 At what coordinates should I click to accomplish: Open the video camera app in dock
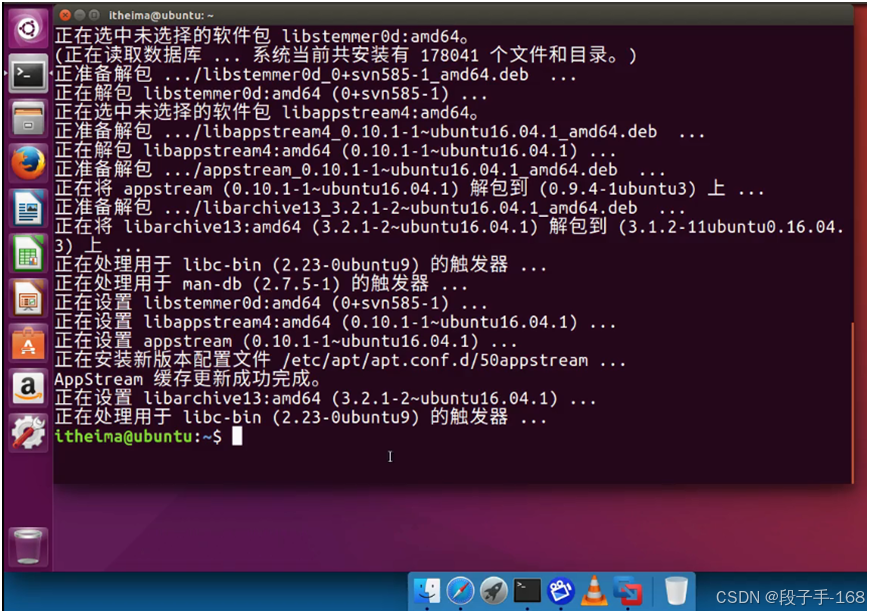tap(560, 591)
